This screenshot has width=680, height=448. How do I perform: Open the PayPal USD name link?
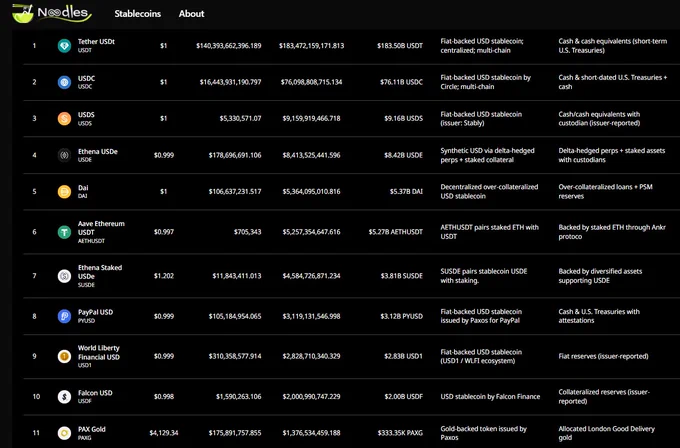pos(95,312)
